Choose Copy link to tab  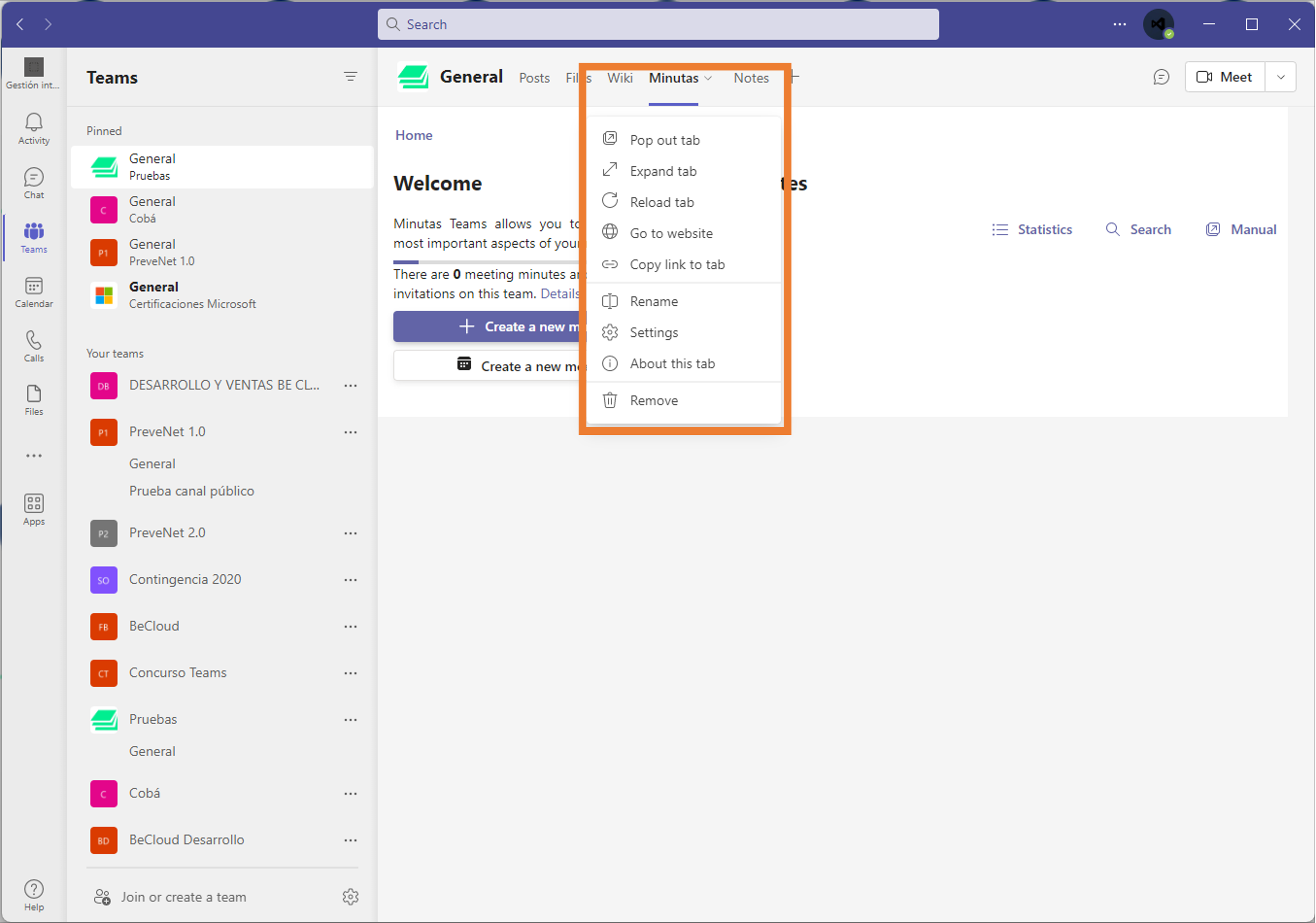tap(684, 264)
